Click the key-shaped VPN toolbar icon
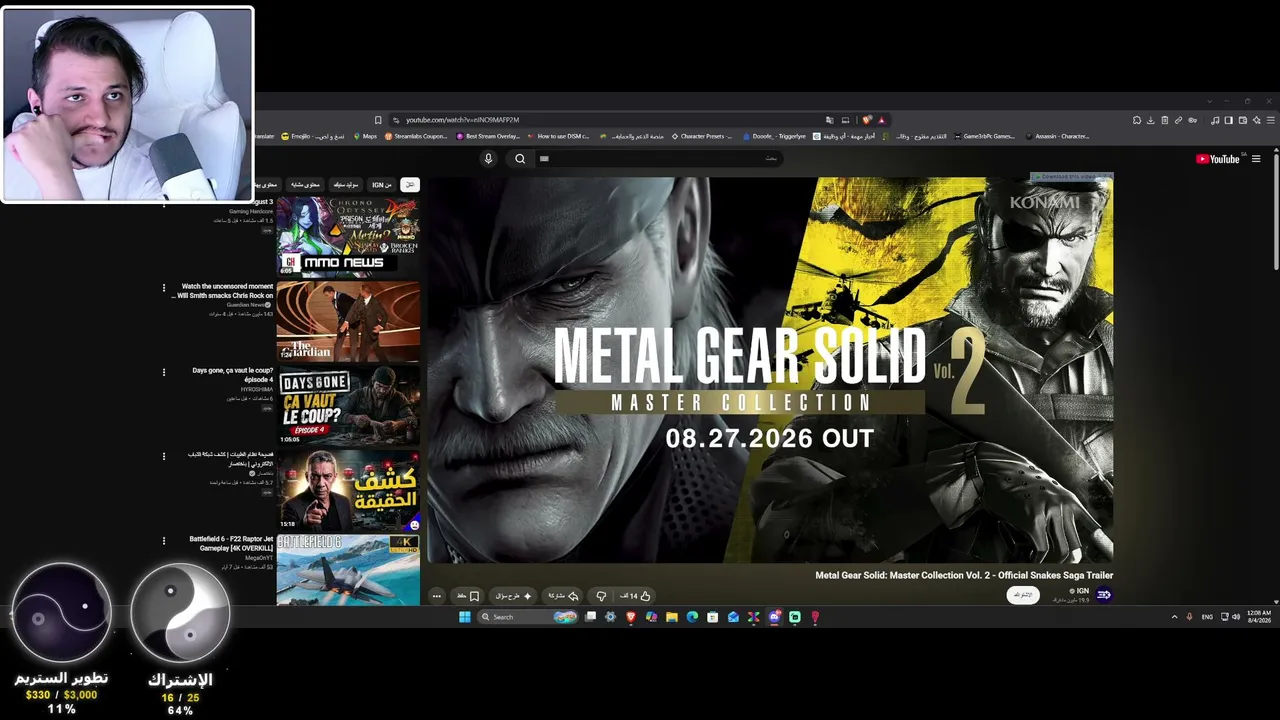Screen dimensions: 1280x720 pos(1192,120)
